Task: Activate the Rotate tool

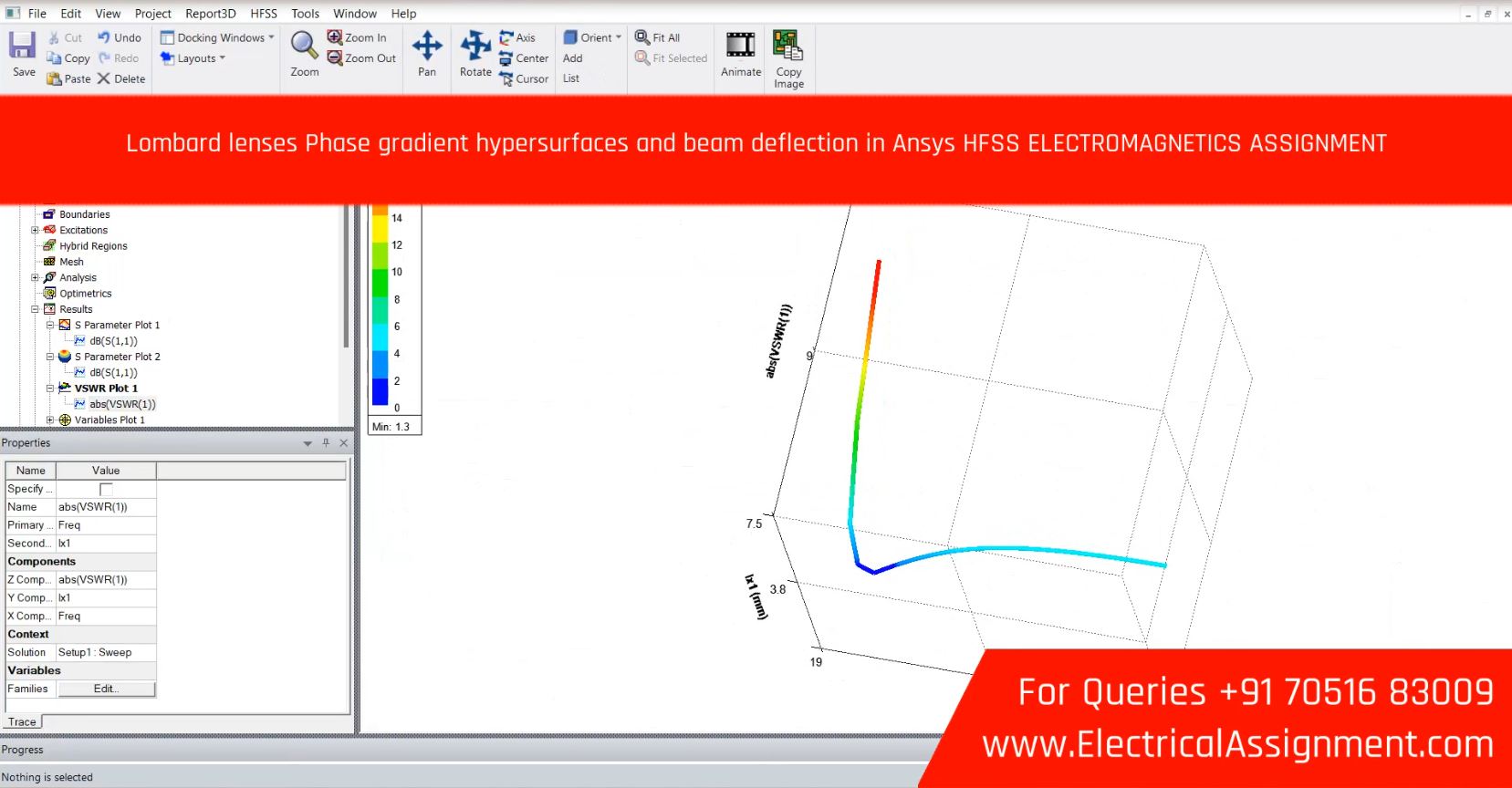Action: click(x=474, y=46)
